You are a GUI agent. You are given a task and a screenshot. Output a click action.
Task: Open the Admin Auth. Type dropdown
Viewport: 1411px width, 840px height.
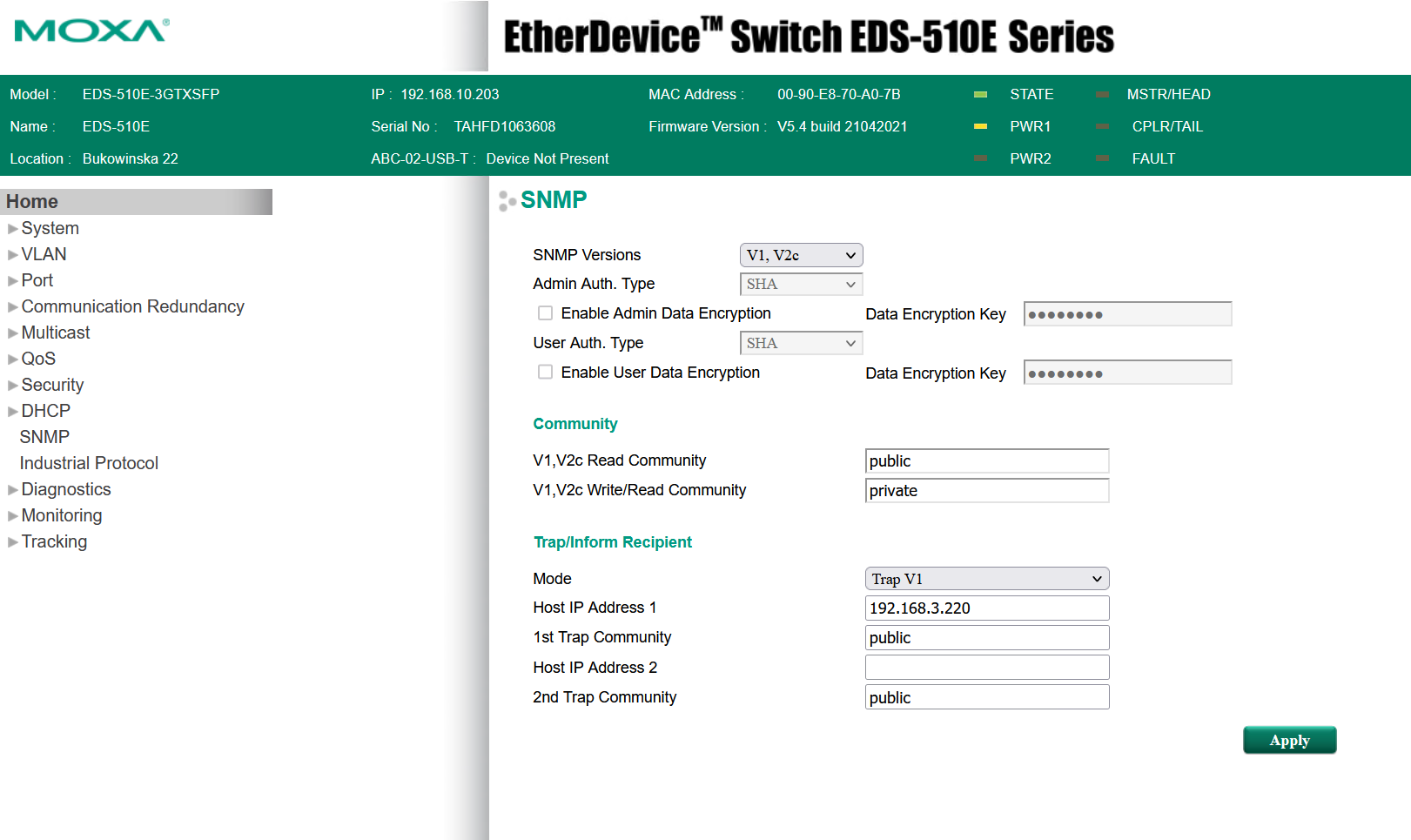[801, 284]
